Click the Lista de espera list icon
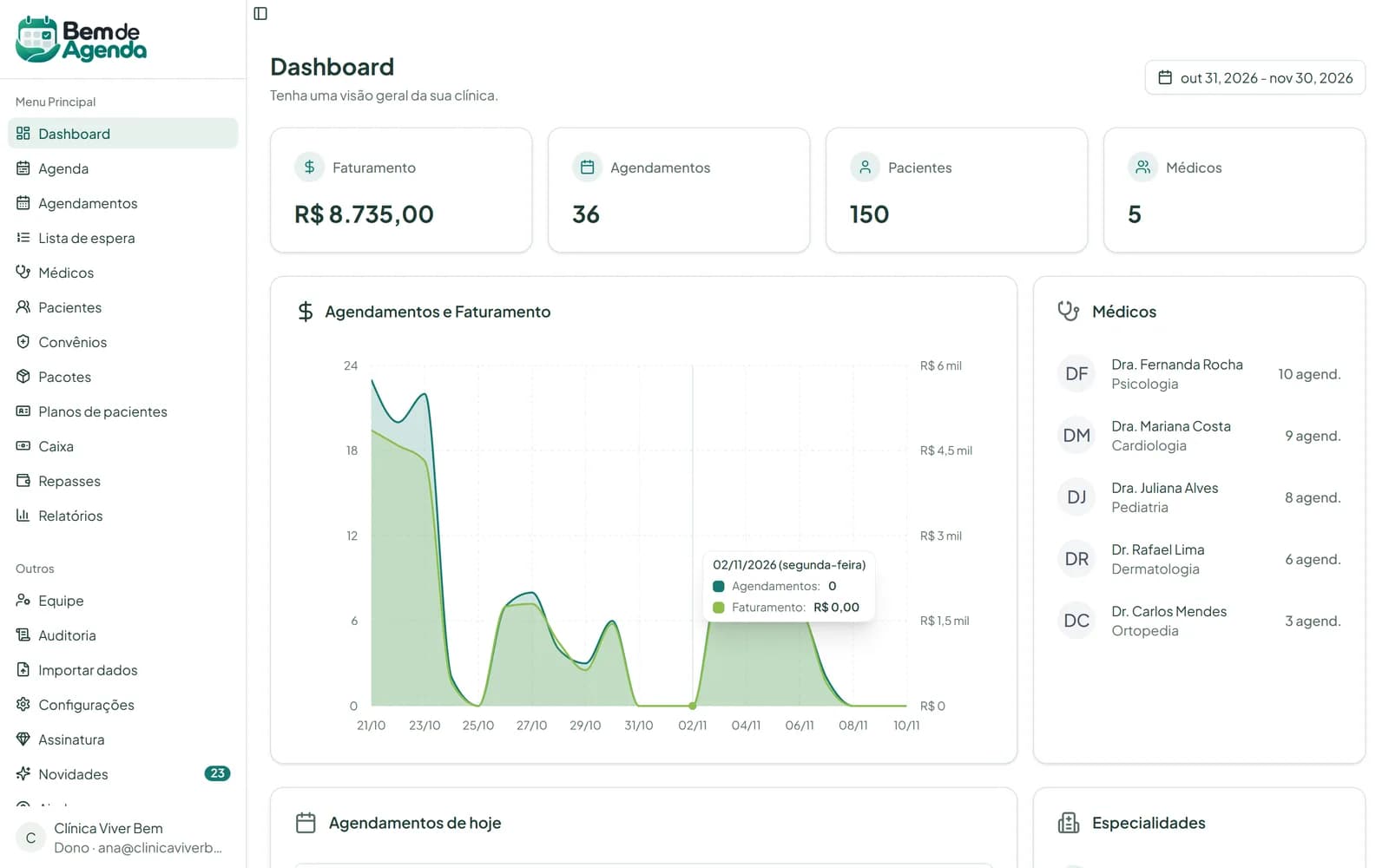The width and height of the screenshot is (1389, 868). click(x=23, y=238)
